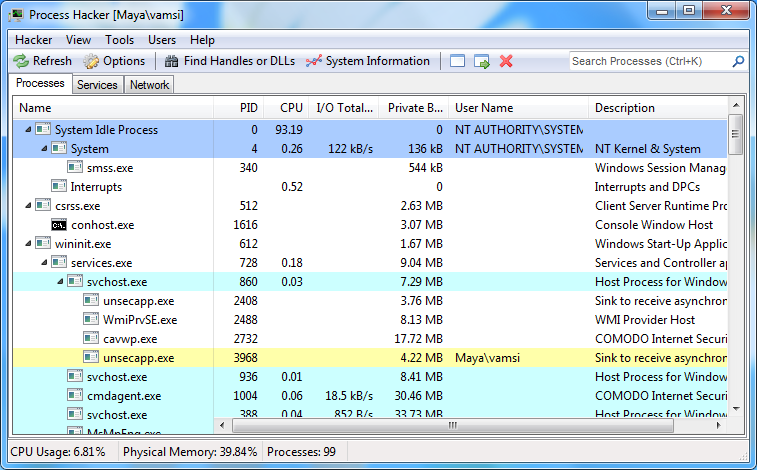Viewport: 757px width, 470px height.
Task: Click the Maya\vamsi user name cell
Action: 487,358
